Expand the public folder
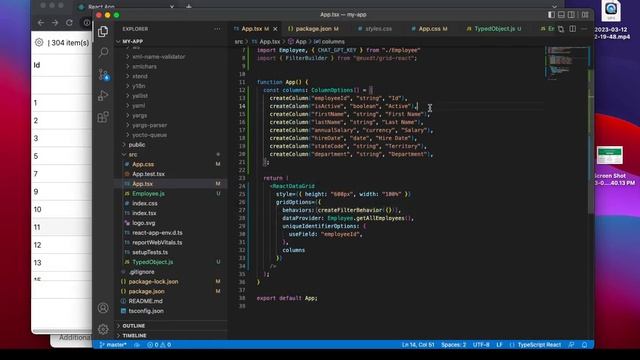640x360 pixels. (137, 145)
